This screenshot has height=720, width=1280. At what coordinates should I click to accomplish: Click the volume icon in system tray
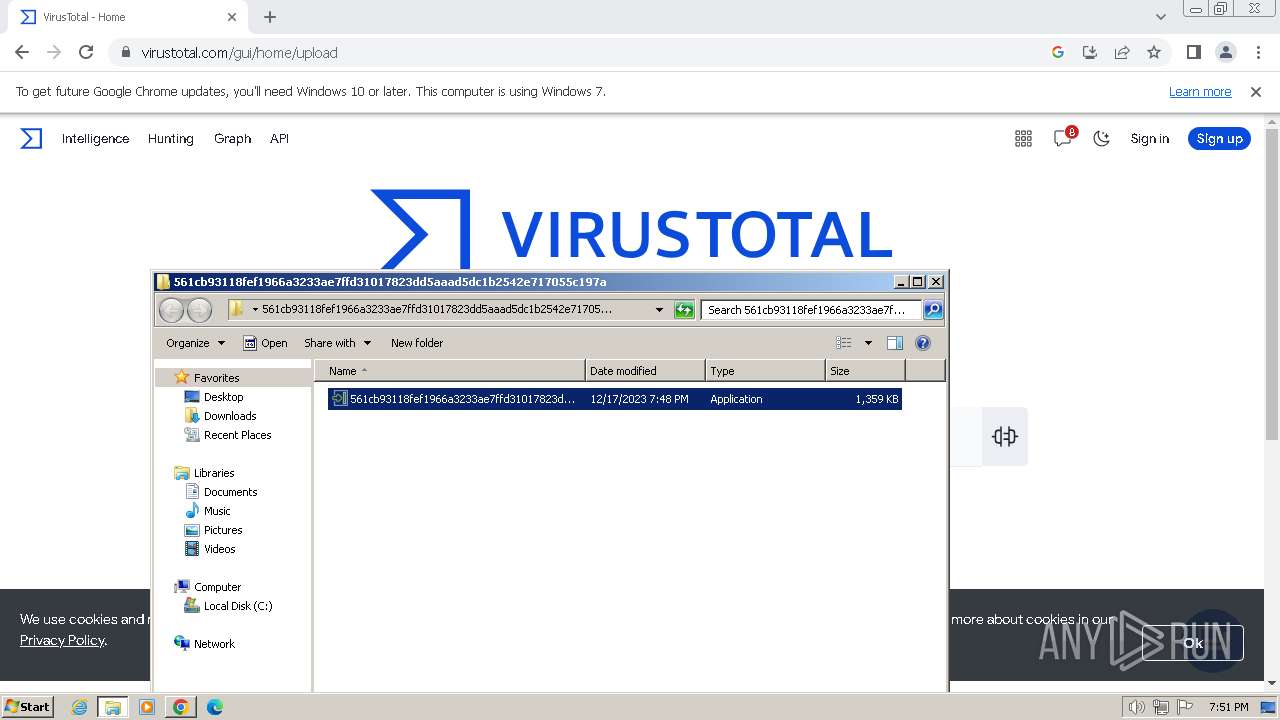point(1137,707)
